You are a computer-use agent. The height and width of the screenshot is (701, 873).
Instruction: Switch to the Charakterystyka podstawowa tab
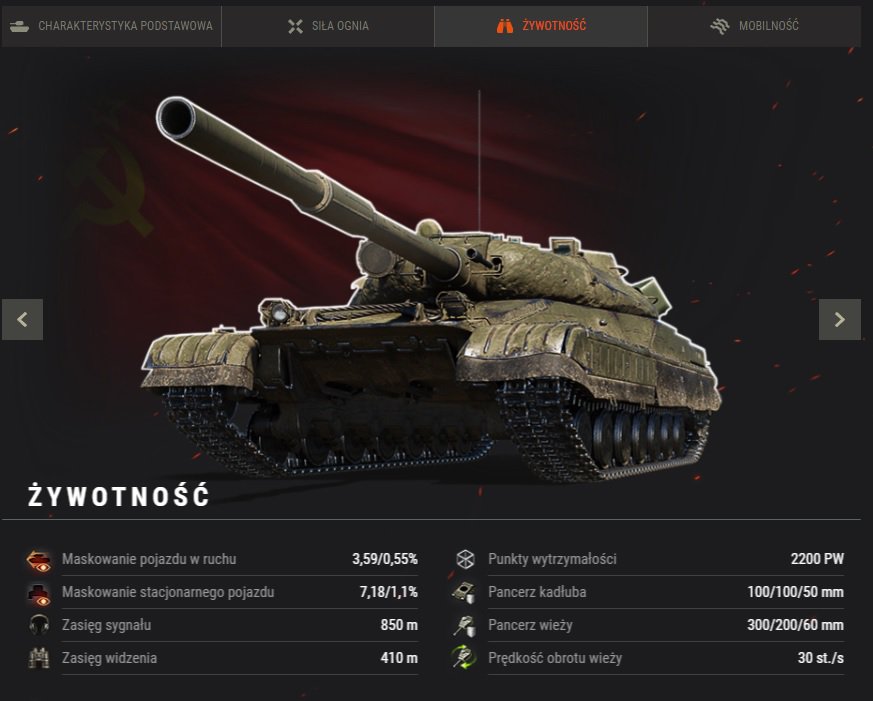tap(111, 26)
